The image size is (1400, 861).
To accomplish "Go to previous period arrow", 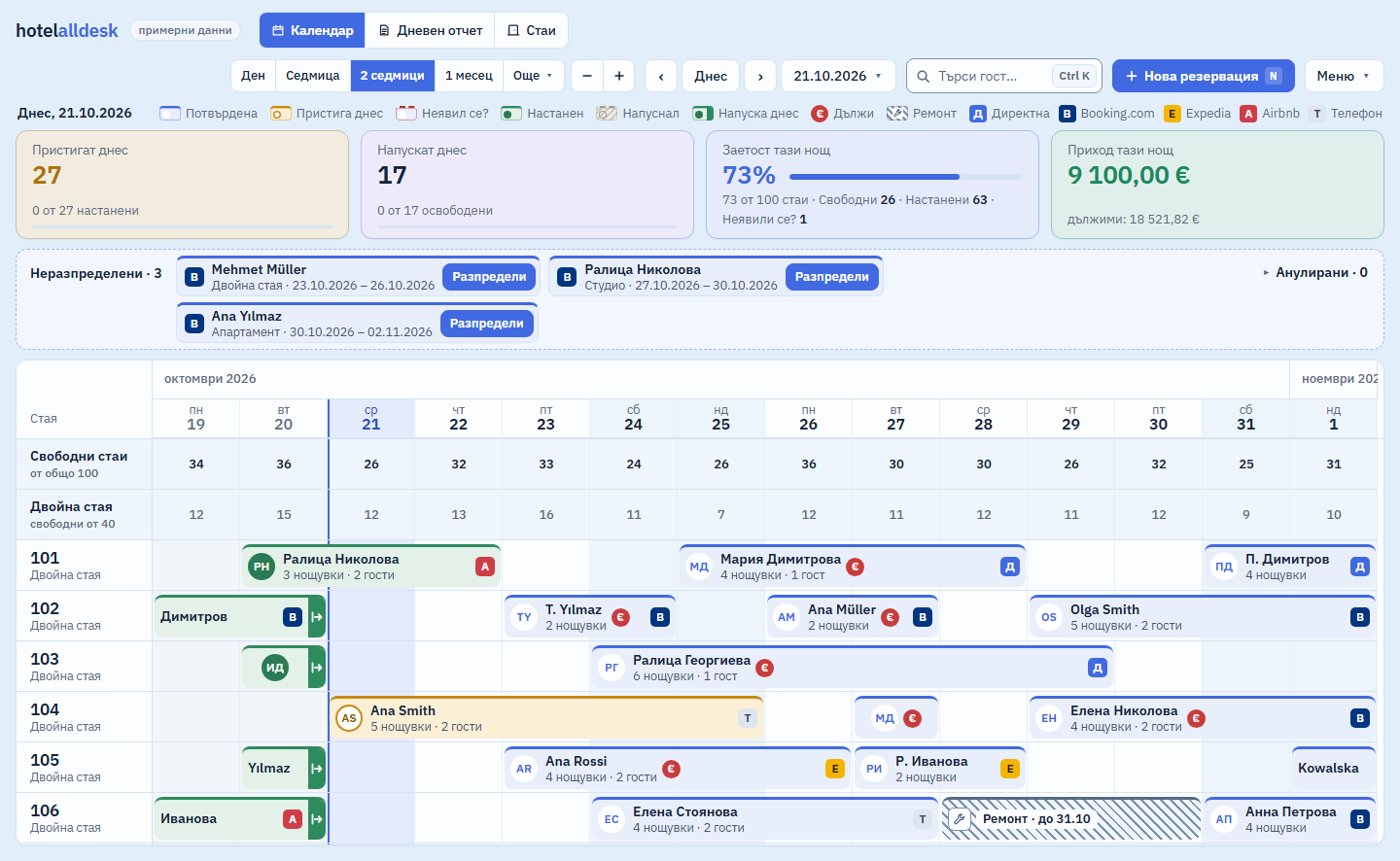I will click(x=661, y=76).
